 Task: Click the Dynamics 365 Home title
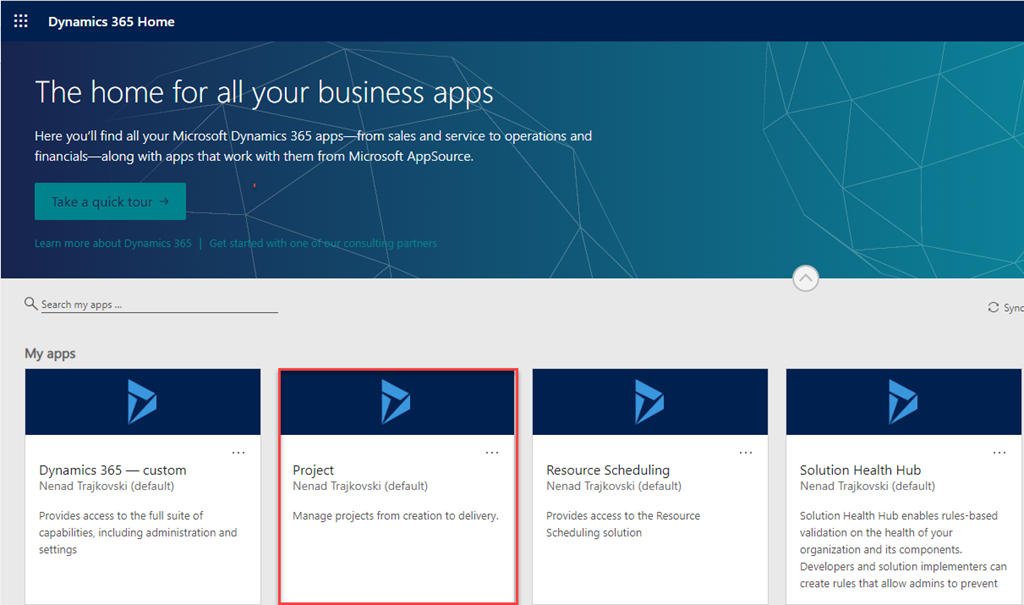point(111,21)
